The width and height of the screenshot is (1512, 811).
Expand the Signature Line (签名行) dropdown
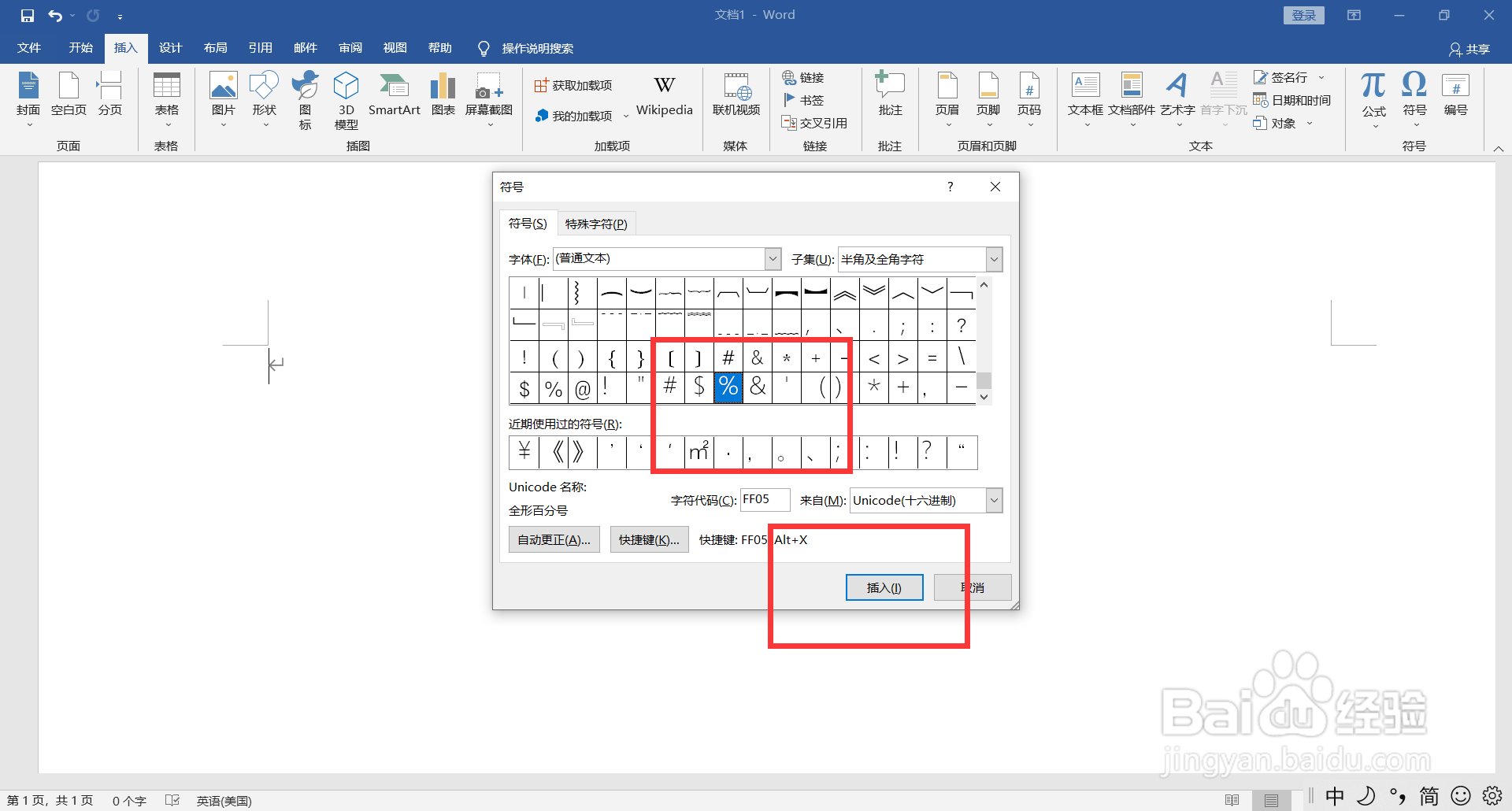1321,77
